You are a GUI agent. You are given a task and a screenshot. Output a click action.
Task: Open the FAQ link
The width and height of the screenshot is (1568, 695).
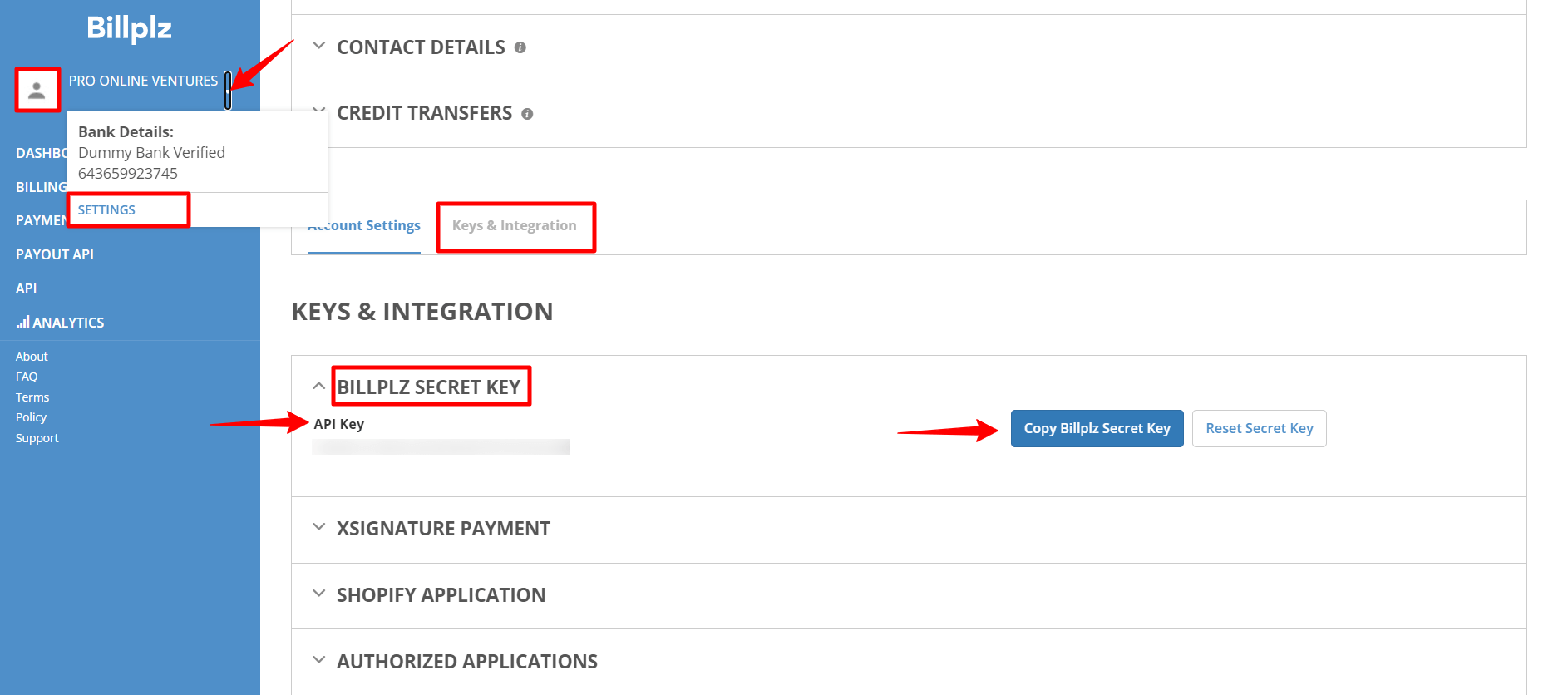click(x=27, y=377)
